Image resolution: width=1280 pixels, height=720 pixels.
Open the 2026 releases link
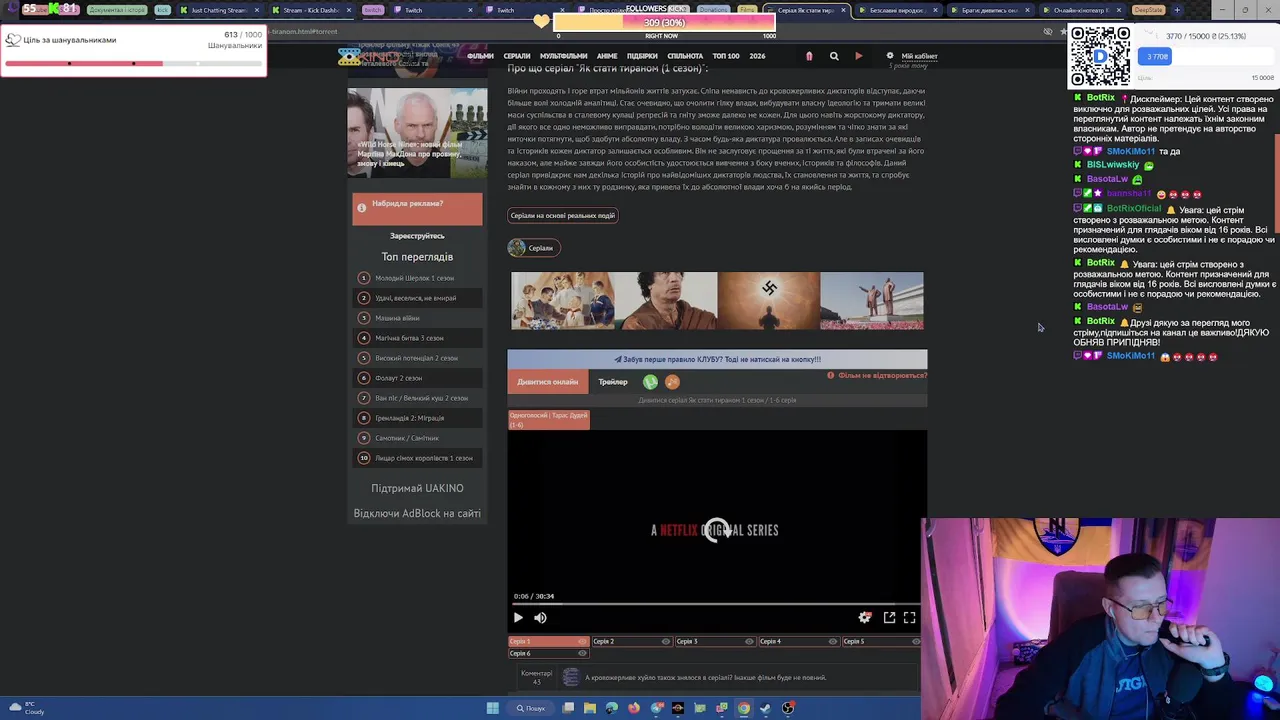coord(757,56)
